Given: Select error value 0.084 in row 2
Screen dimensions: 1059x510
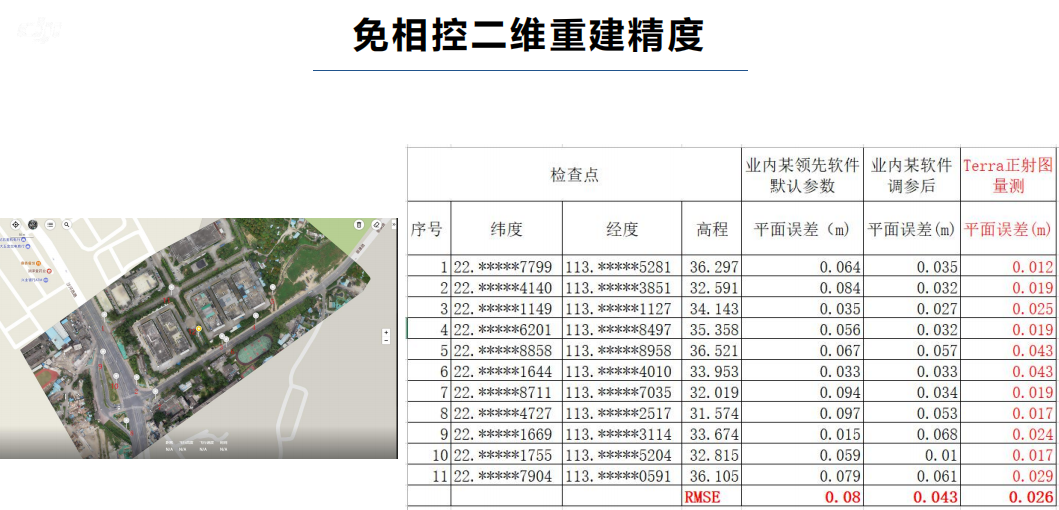Looking at the screenshot, I should pyautogui.click(x=802, y=287).
